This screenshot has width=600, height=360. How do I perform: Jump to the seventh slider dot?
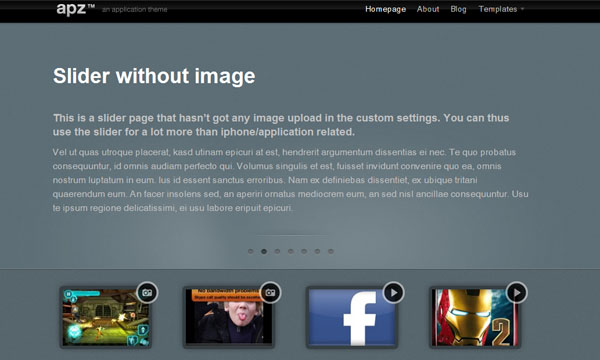pyautogui.click(x=331, y=251)
